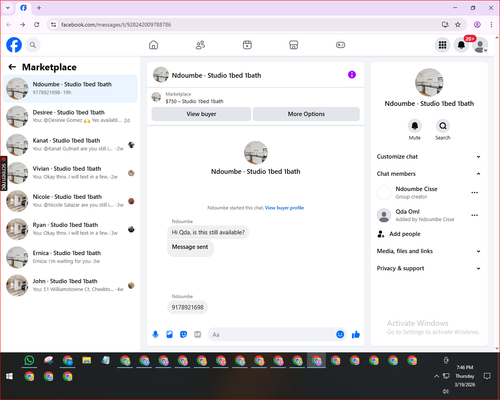Screen dimensions: 500x400
Task: Open the Gaming controller icon
Action: [x=340, y=45]
